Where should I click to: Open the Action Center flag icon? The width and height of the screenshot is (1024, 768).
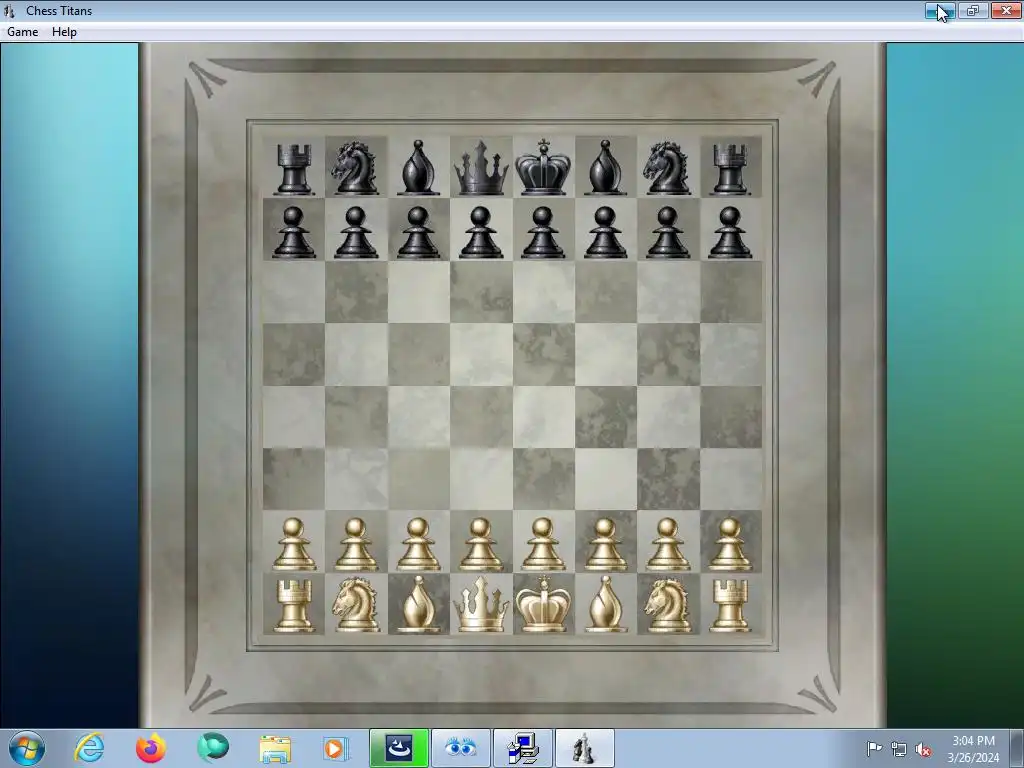(x=874, y=749)
